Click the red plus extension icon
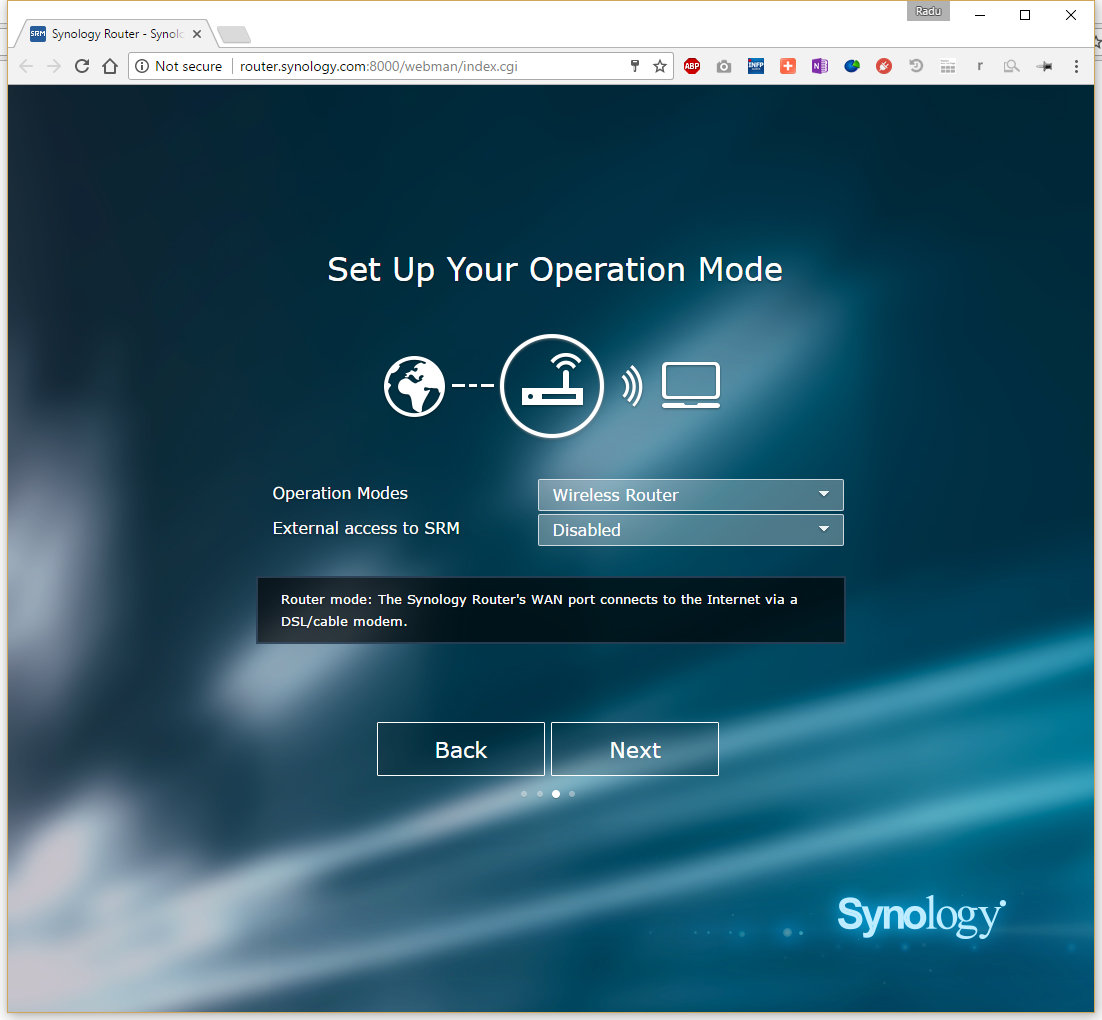Viewport: 1102px width, 1020px height. tap(788, 66)
